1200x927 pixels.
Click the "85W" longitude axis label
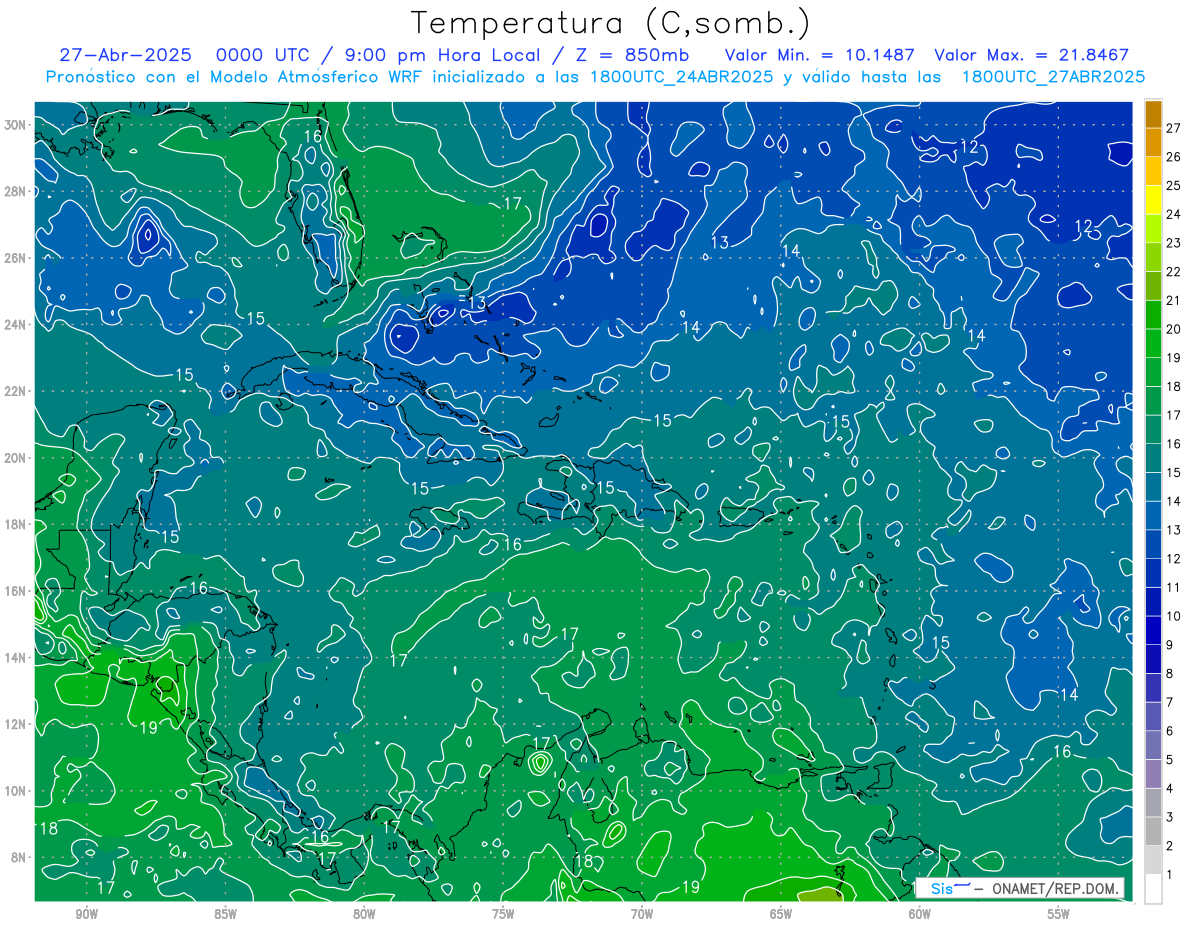point(225,914)
